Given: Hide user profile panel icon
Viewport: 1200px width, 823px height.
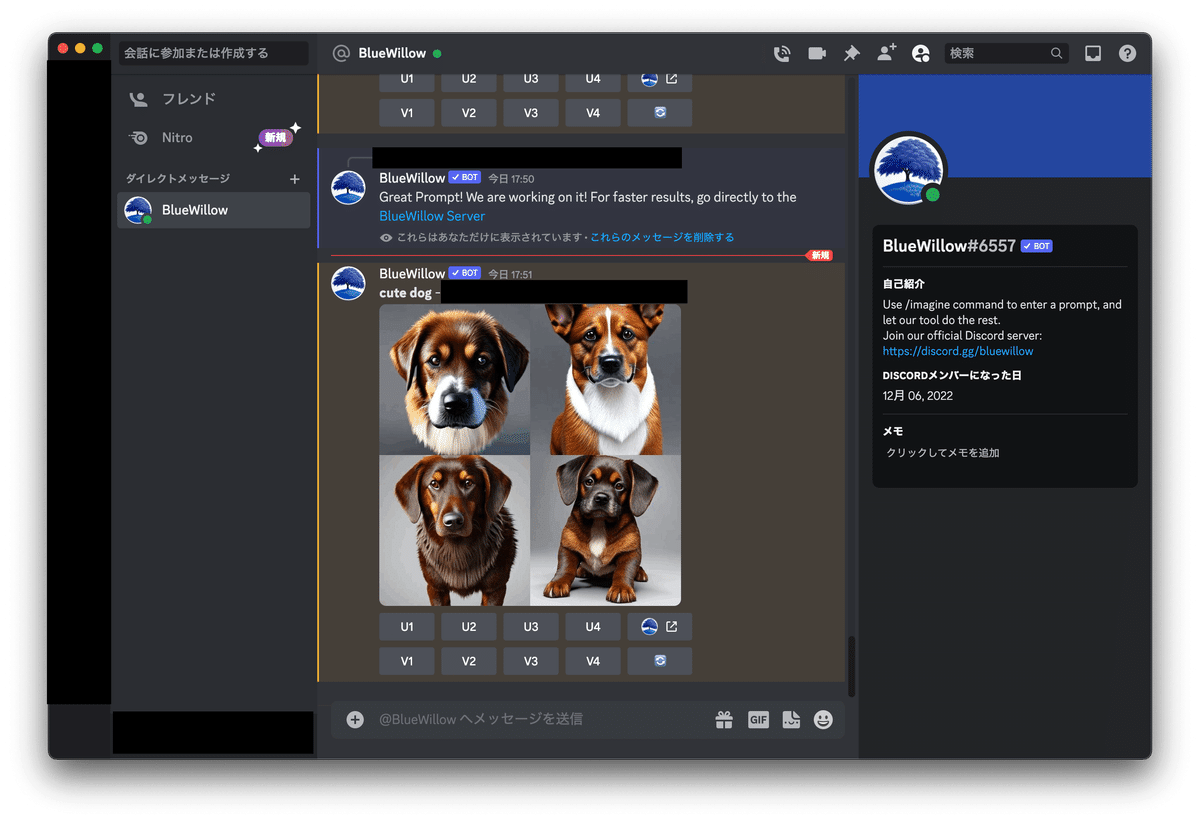Looking at the screenshot, I should tap(921, 54).
